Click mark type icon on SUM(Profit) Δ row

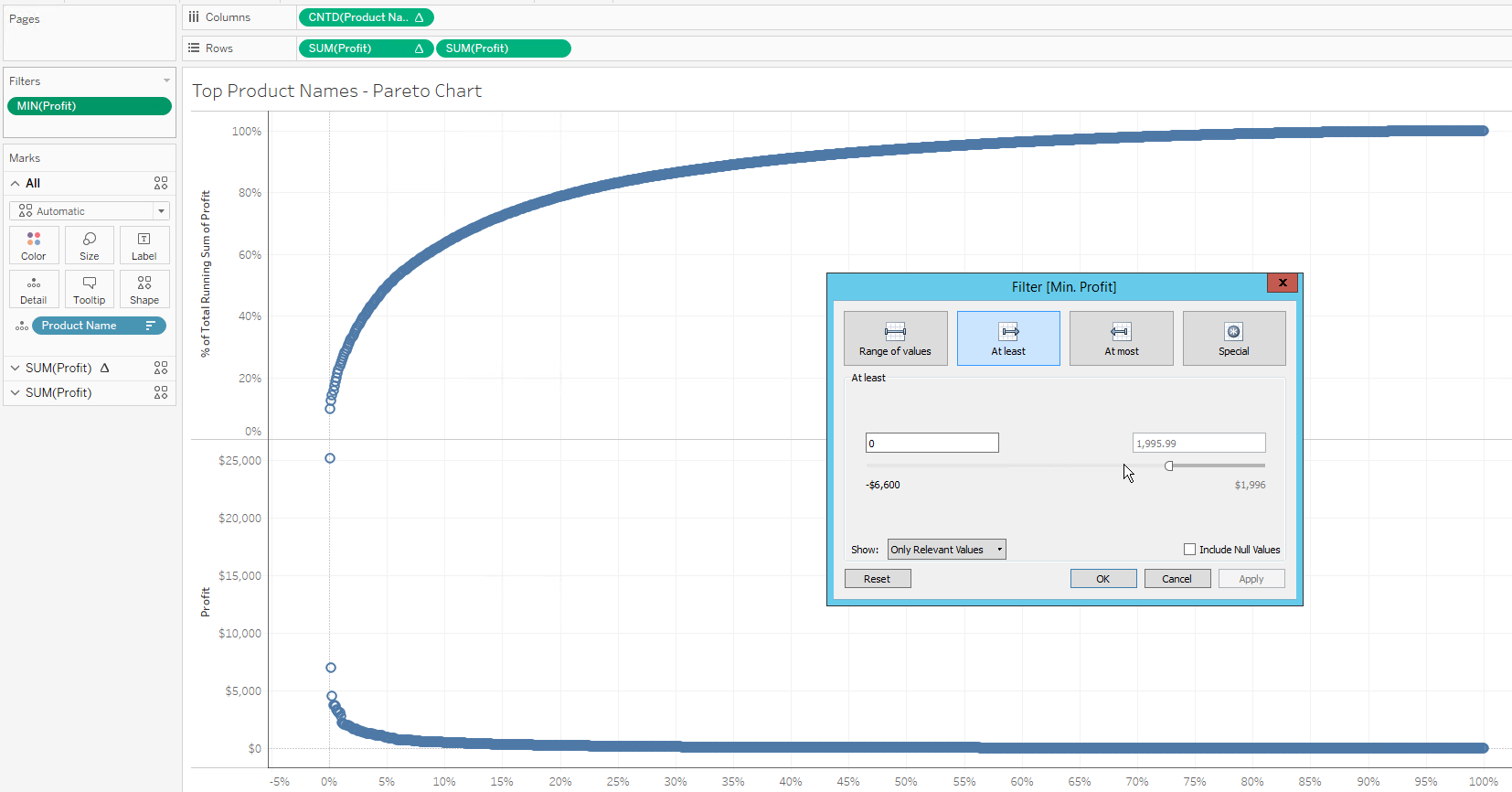click(161, 368)
